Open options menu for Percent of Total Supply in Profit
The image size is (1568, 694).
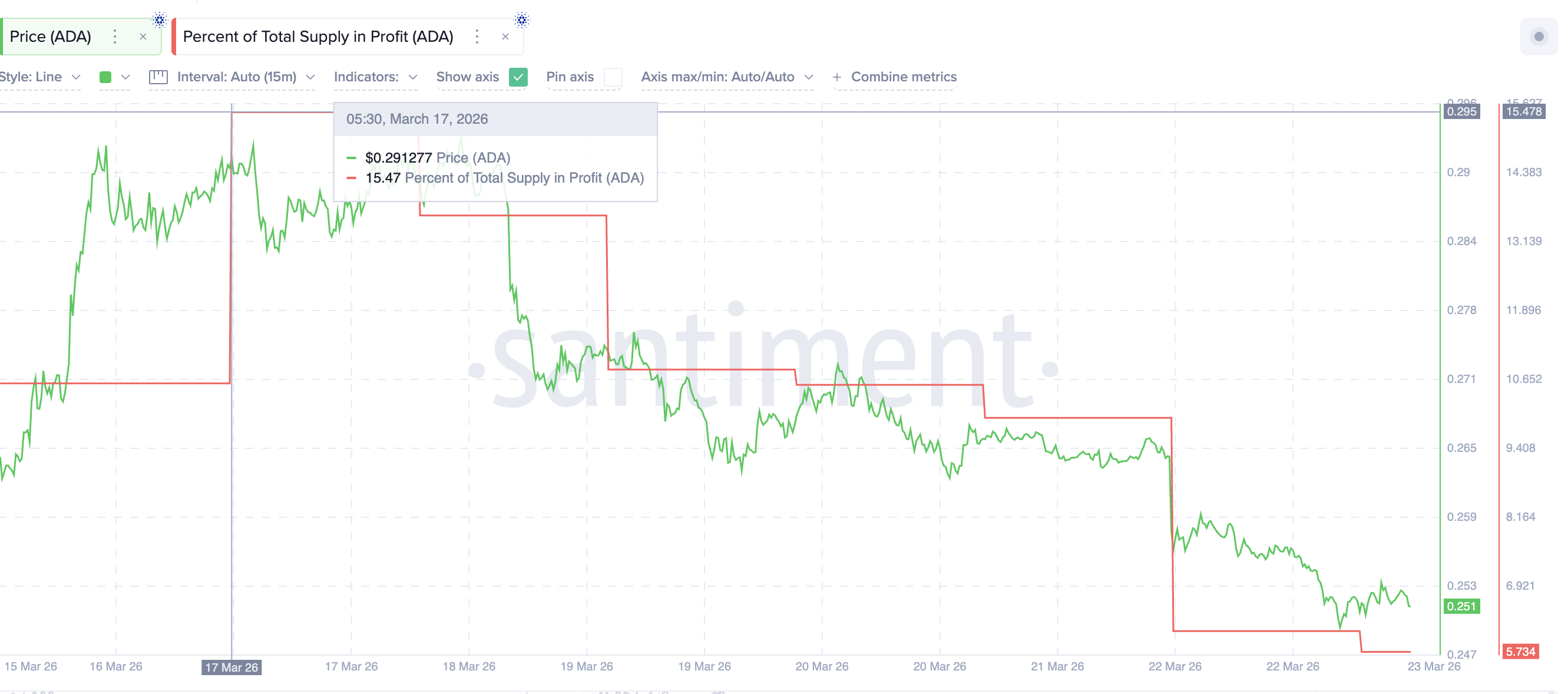[x=477, y=37]
